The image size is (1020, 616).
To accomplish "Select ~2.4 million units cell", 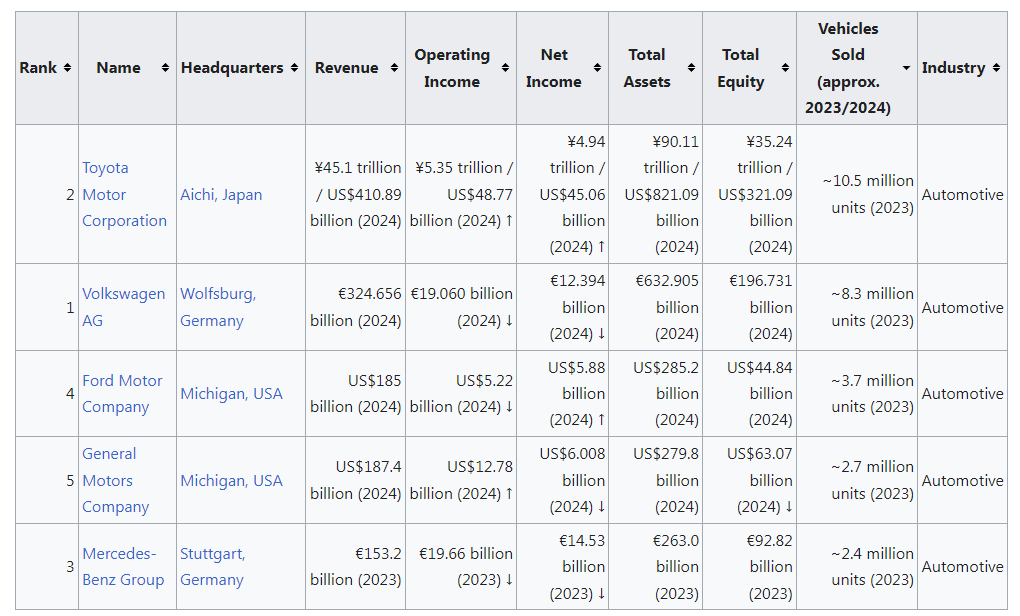I will point(857,567).
